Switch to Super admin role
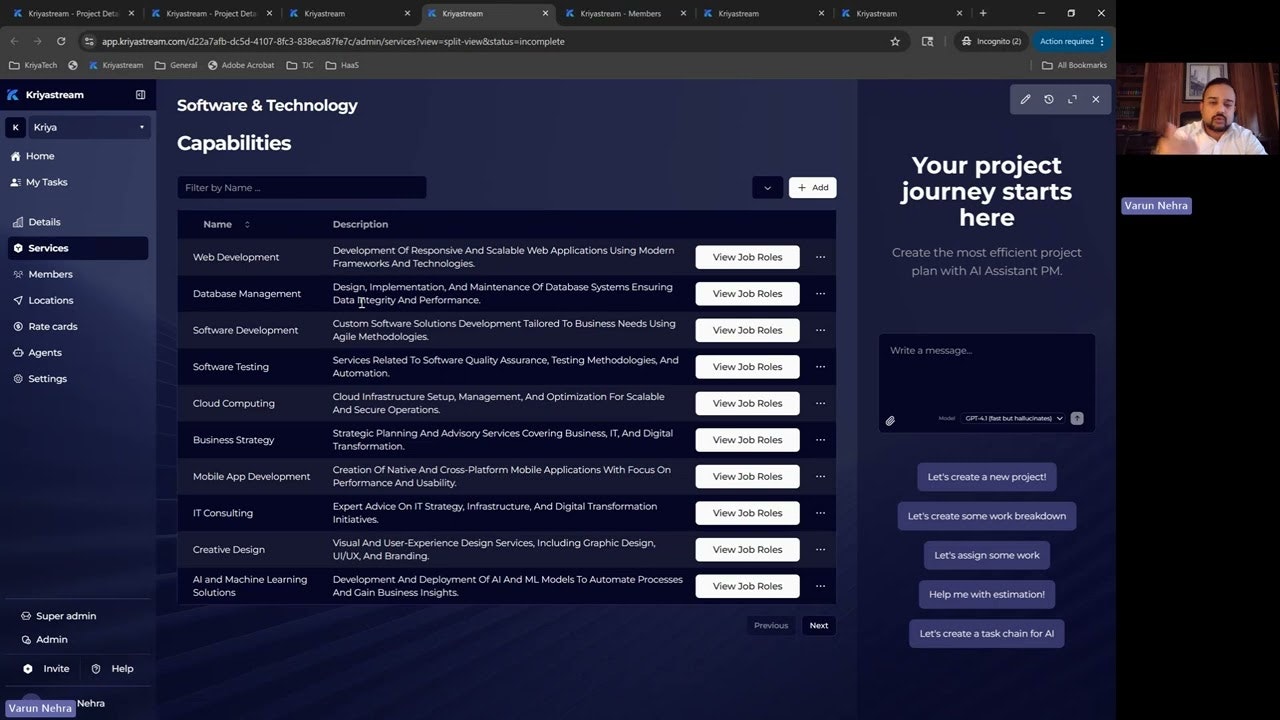Screen dimensions: 1280x720 coord(59,616)
